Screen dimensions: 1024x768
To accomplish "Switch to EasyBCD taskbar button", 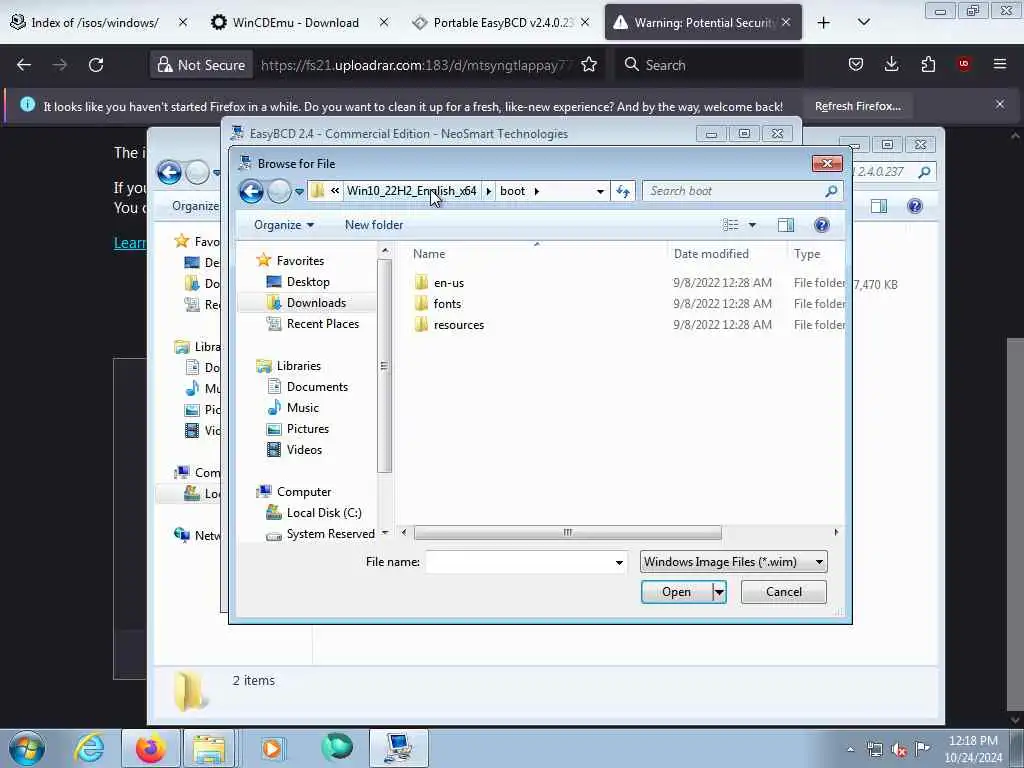I will (x=398, y=748).
